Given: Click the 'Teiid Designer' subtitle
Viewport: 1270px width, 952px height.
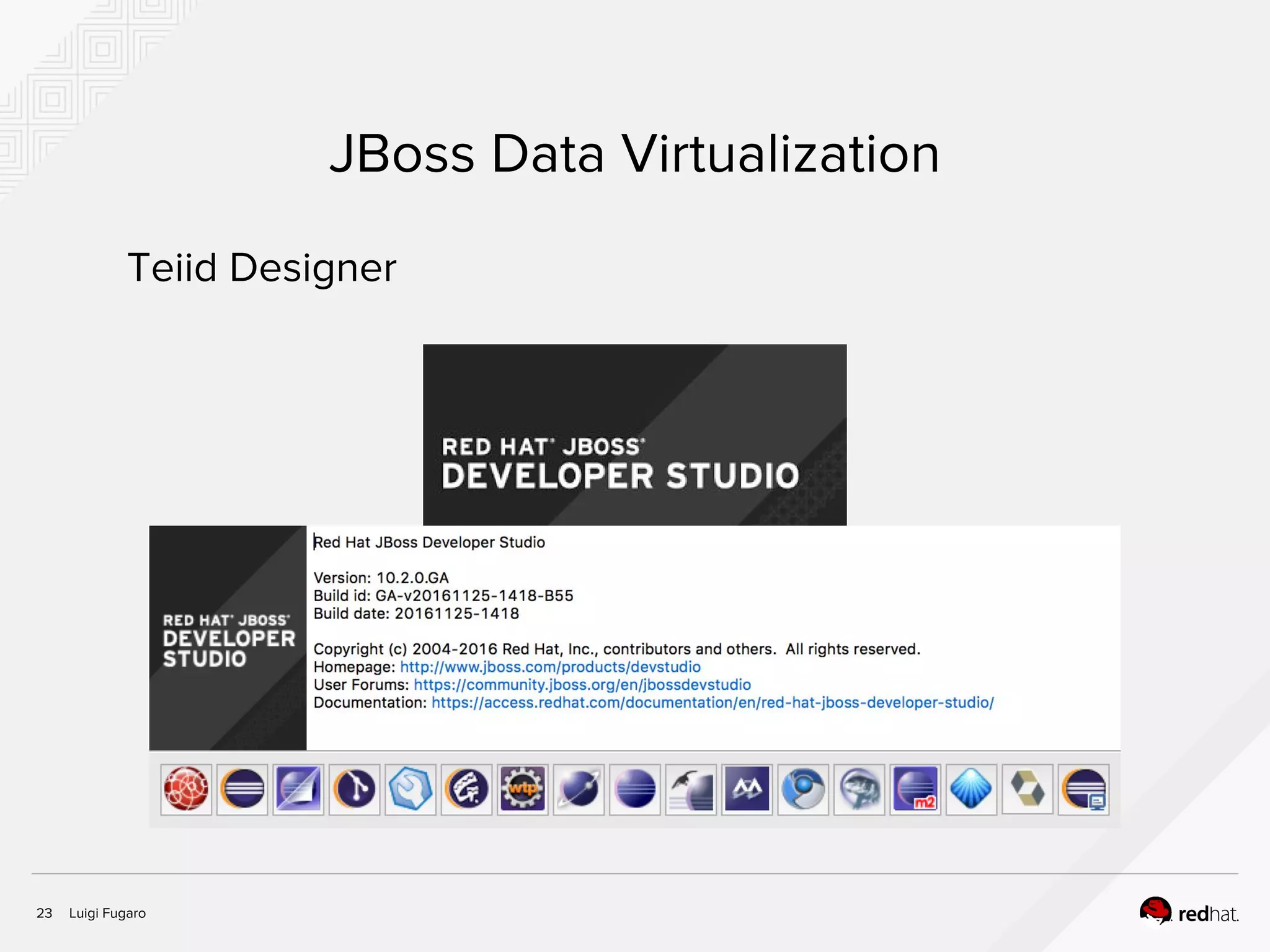Looking at the screenshot, I should 262,268.
